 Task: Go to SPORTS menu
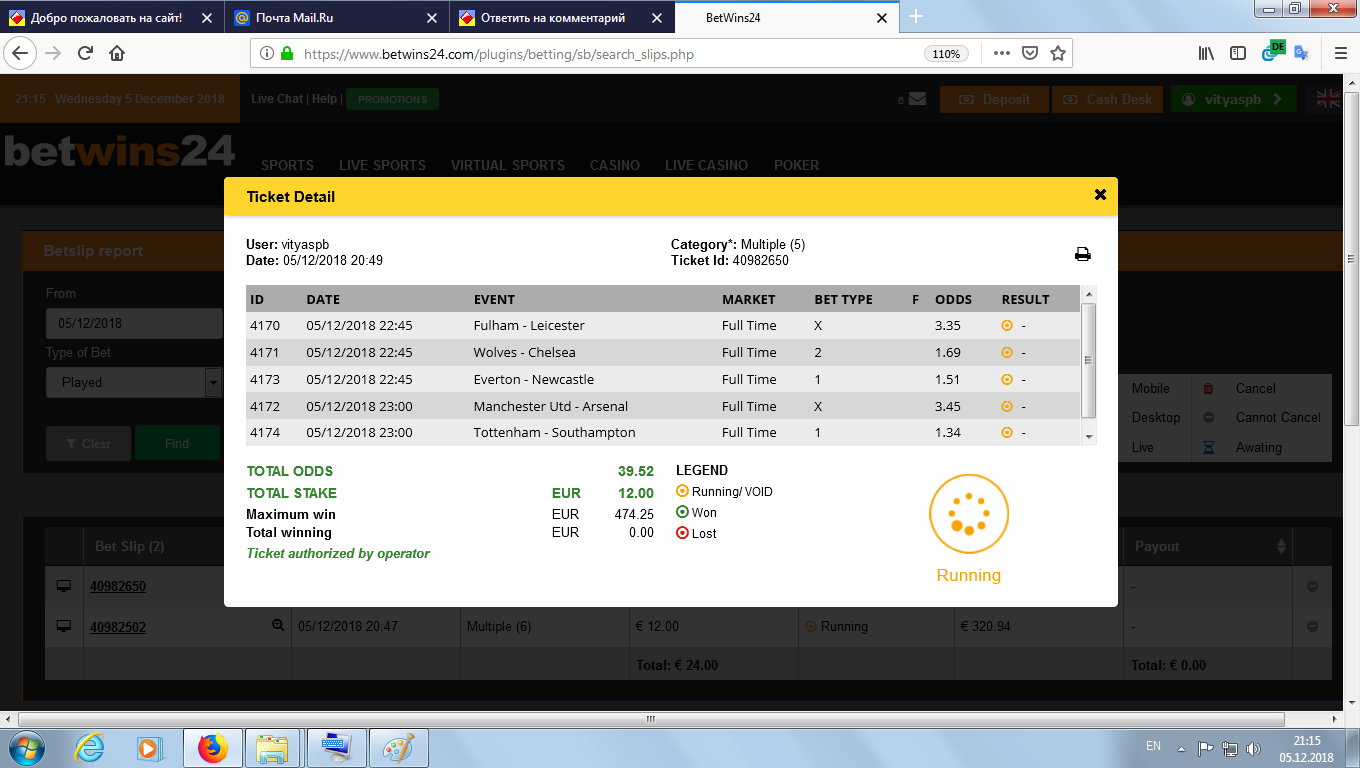287,165
